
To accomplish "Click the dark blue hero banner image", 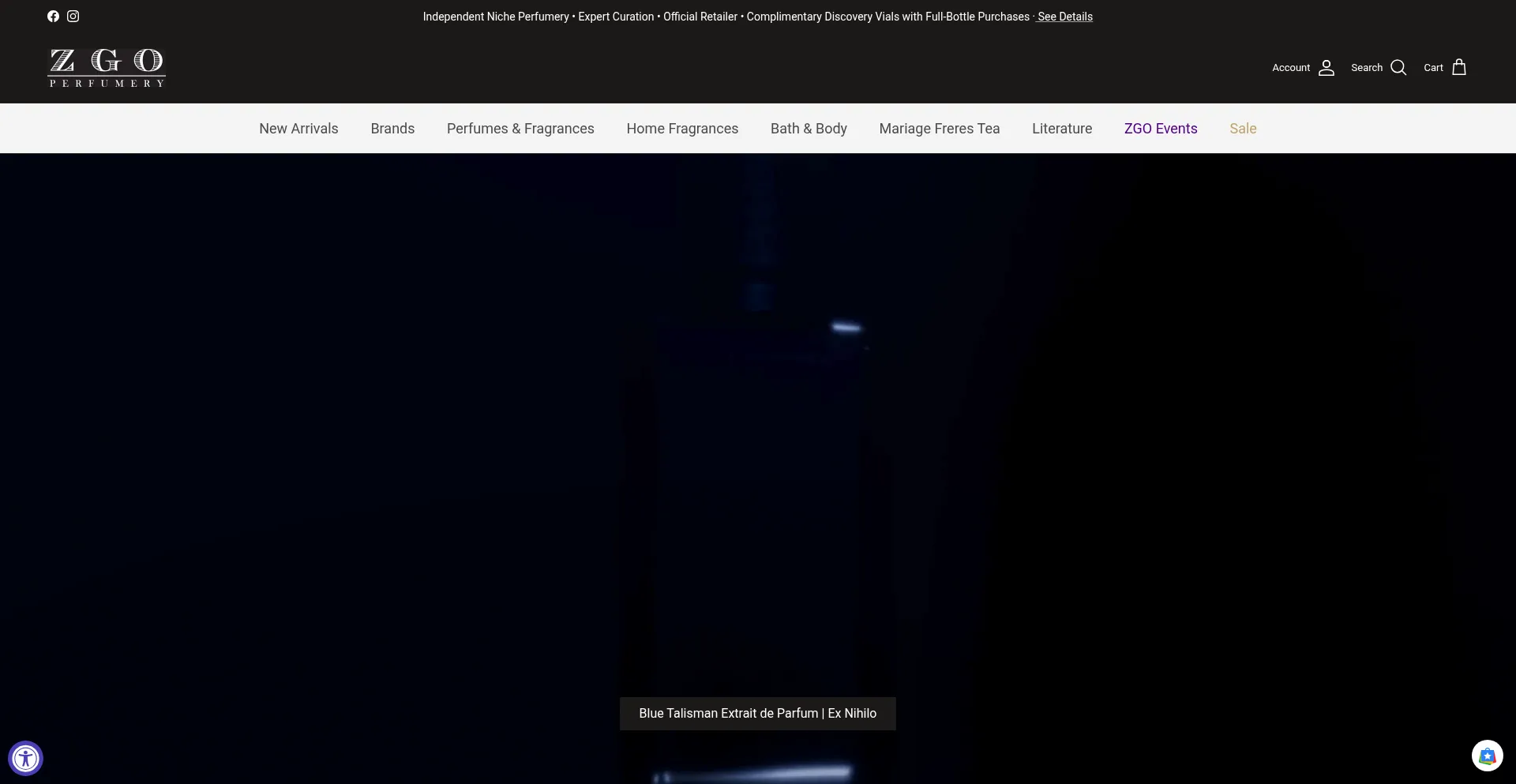I will click(x=758, y=434).
